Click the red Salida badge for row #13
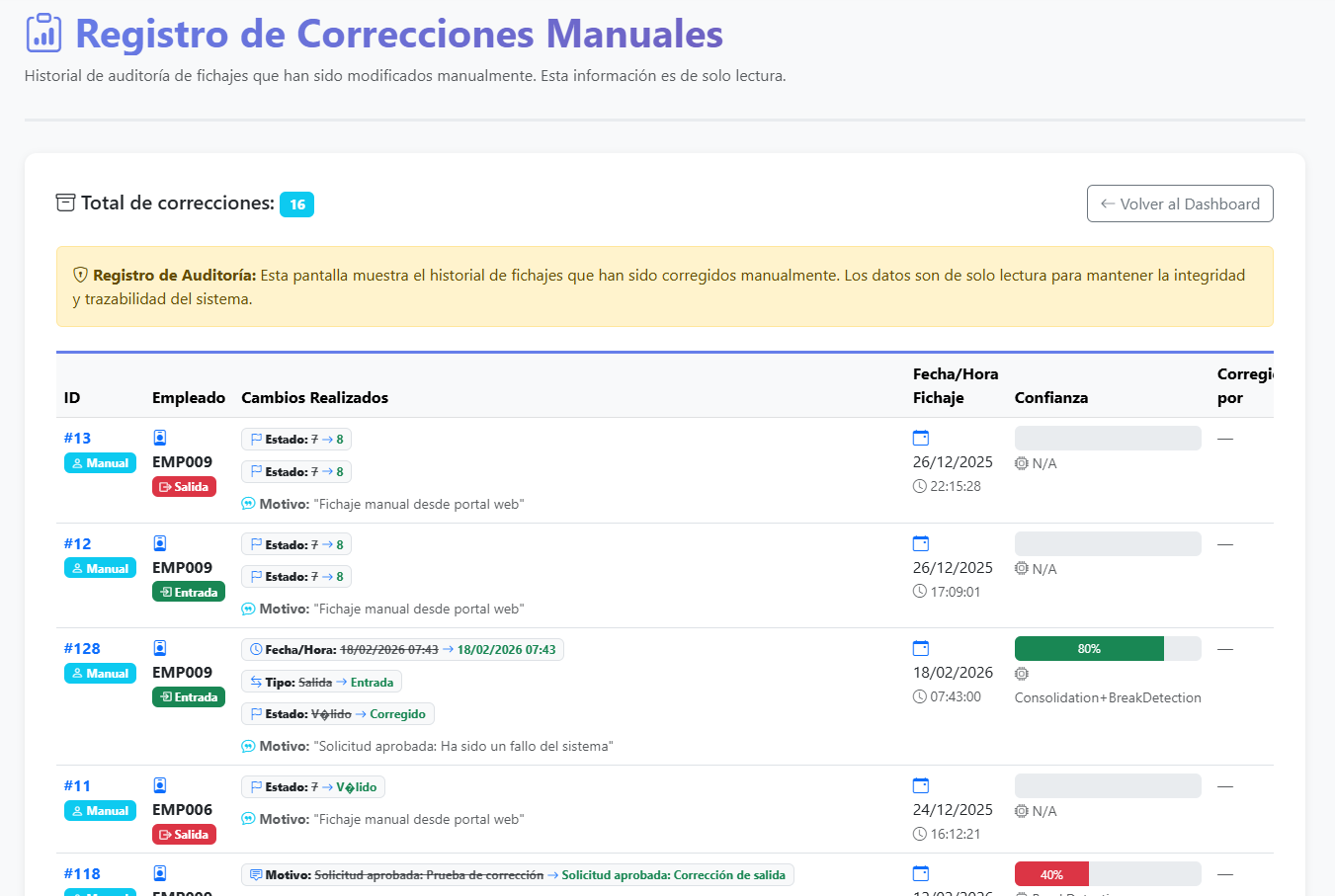 point(184,487)
